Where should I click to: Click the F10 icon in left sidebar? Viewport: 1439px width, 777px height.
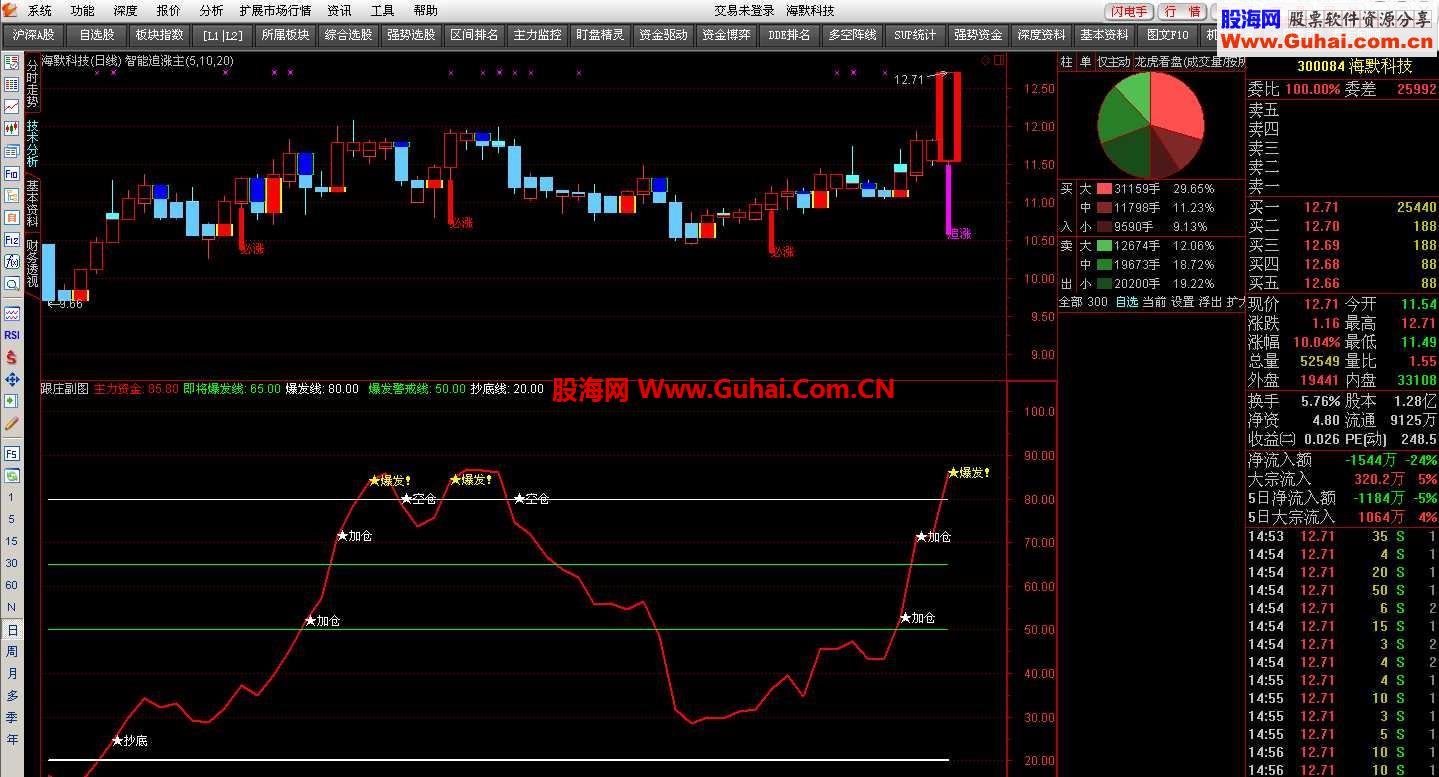[12, 173]
